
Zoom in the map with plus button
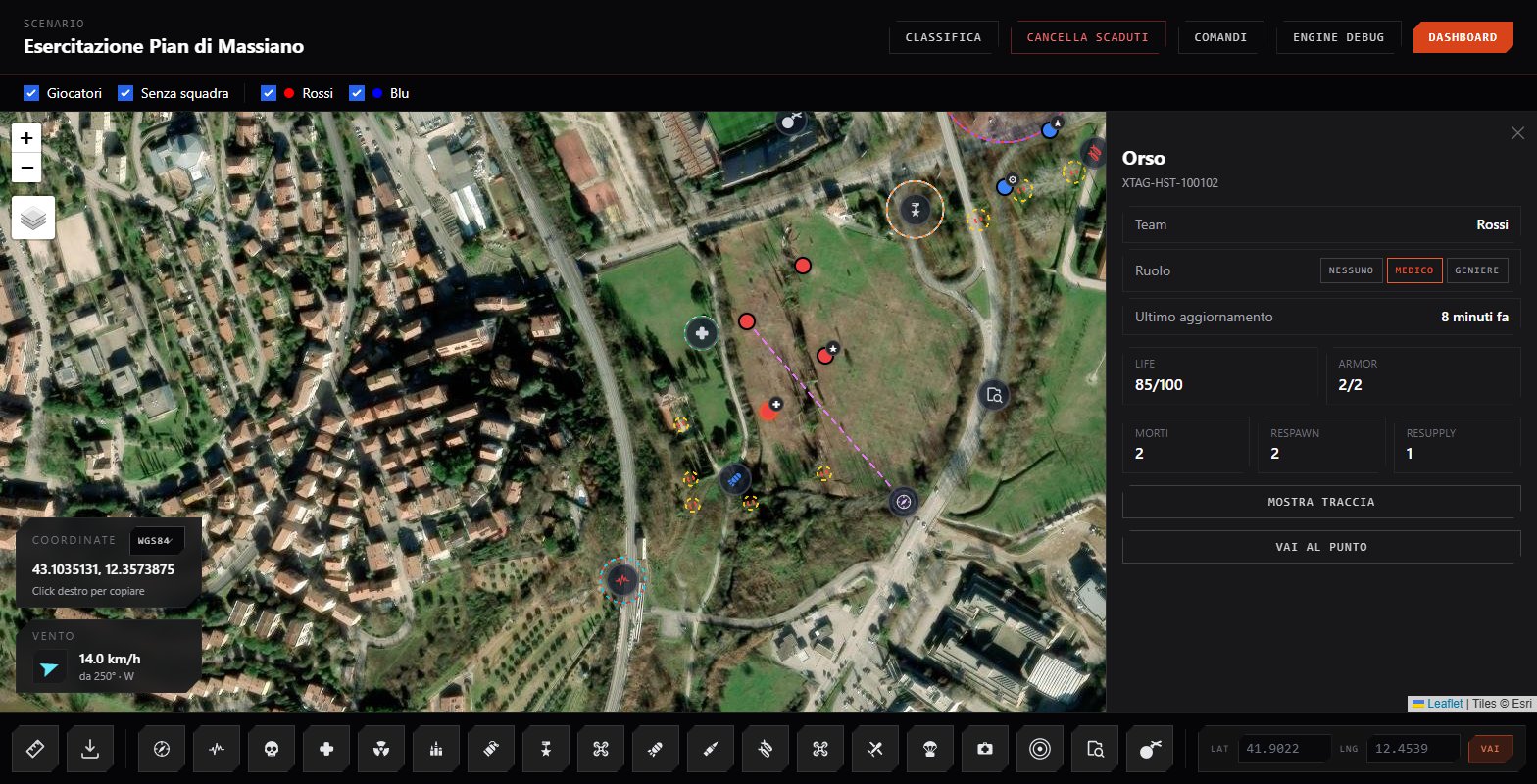point(26,138)
